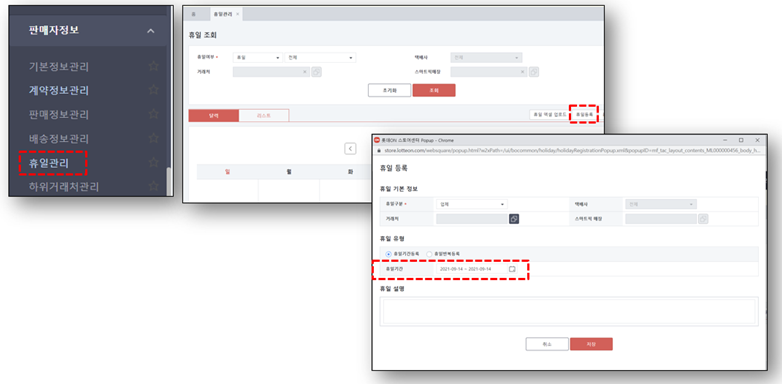Screen dimensions: 782x386
Task: Open the 휴일여부 휴일 dropdown
Action: [257, 57]
